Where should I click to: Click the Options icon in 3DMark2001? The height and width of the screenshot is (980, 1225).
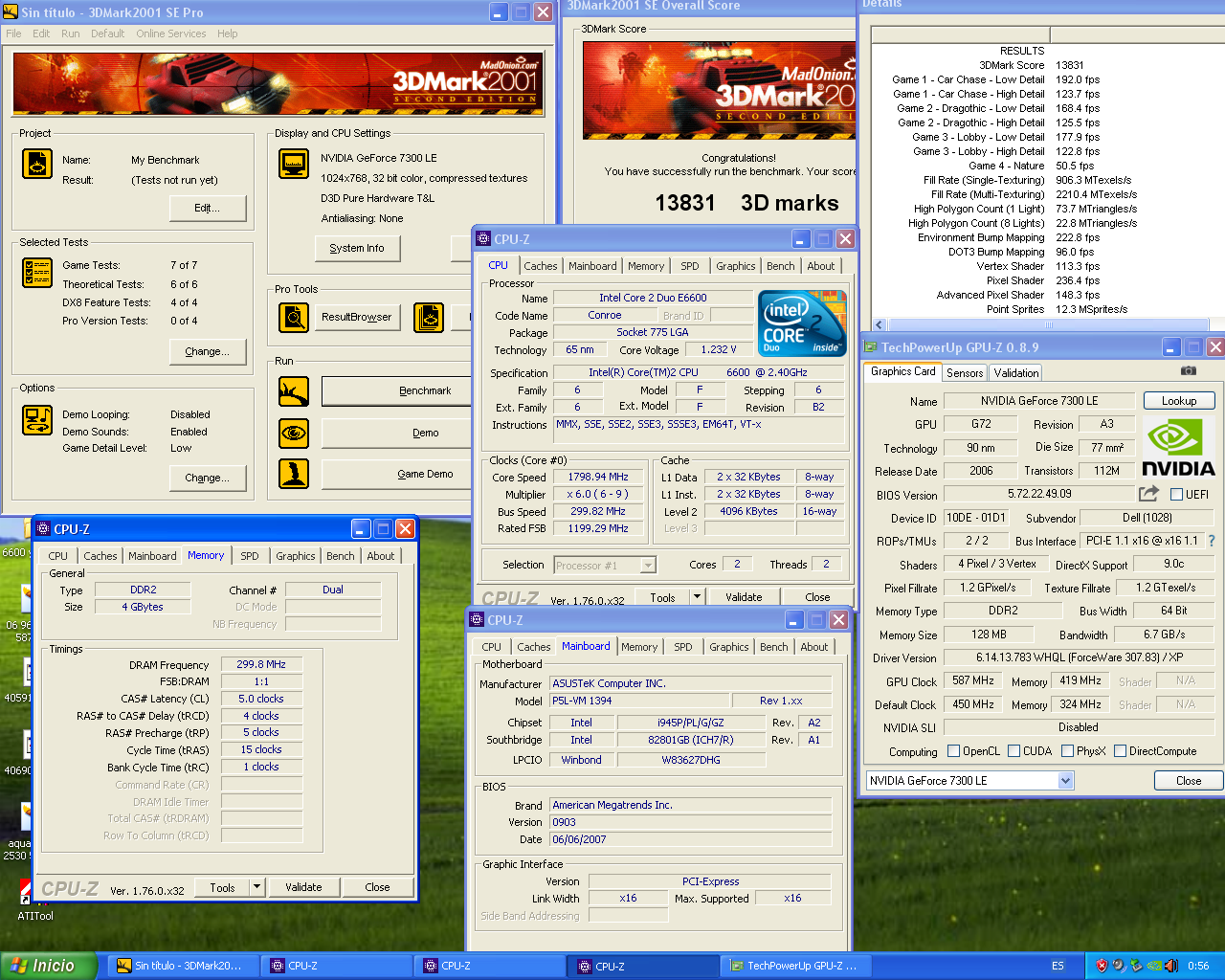point(37,420)
